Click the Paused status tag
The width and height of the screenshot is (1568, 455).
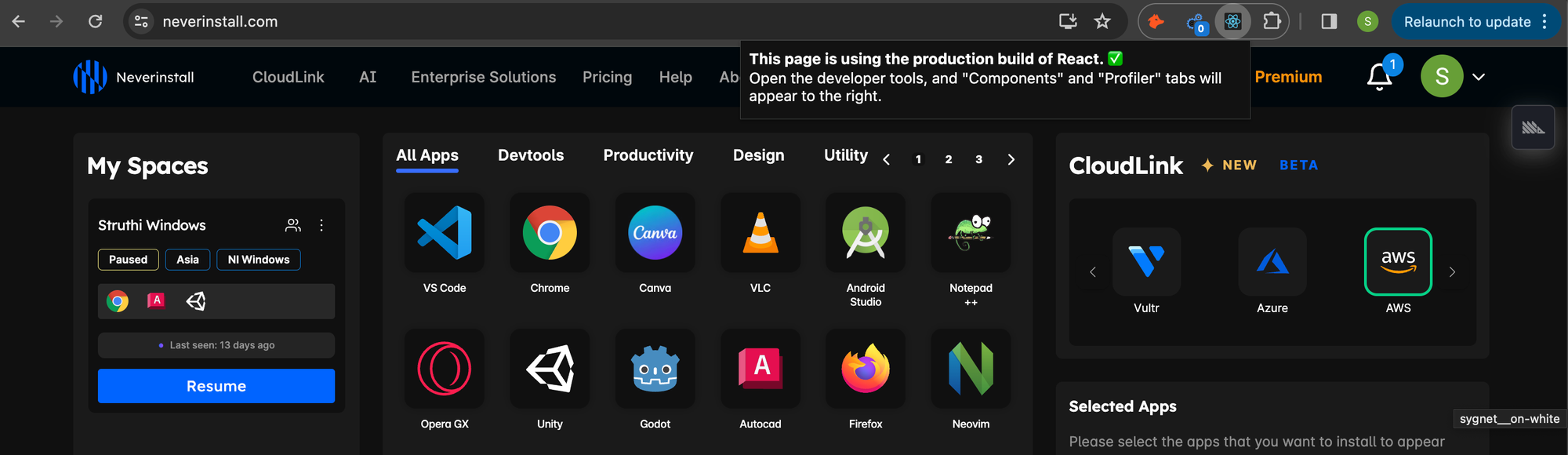129,260
